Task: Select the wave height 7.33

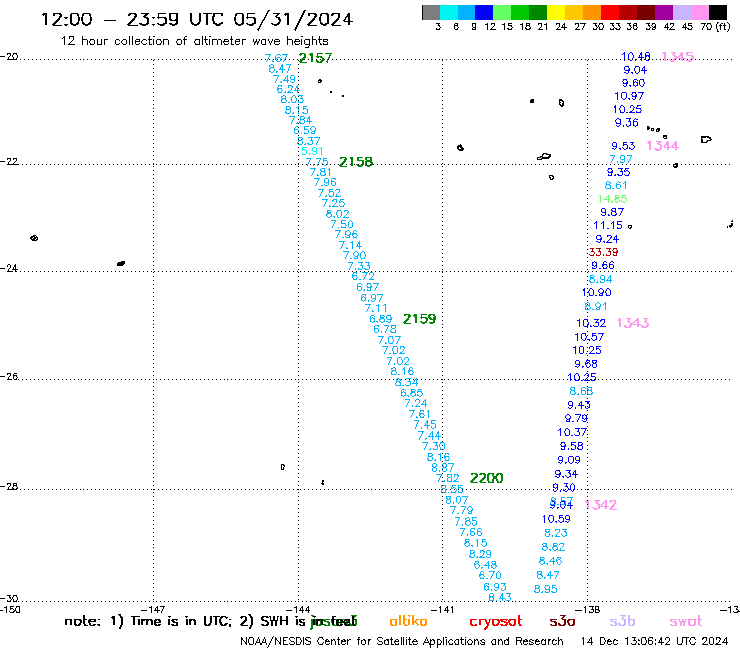Action: (x=359, y=266)
